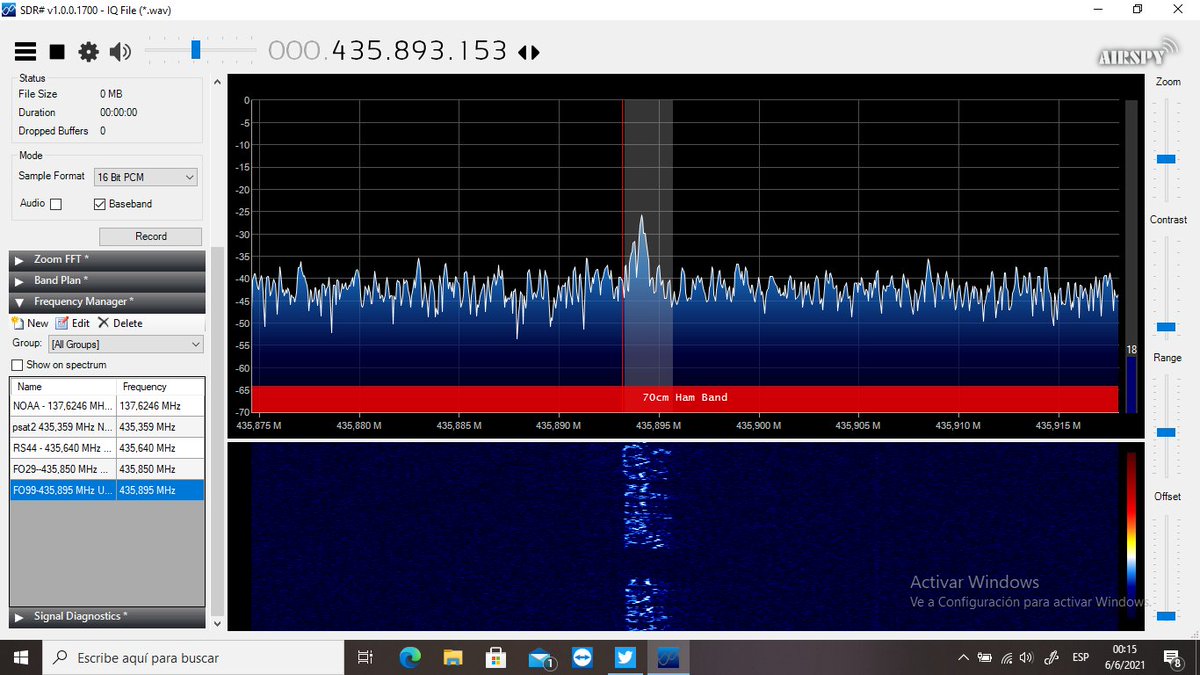The height and width of the screenshot is (675, 1200).
Task: Uncheck the Baseband checkbox
Action: [99, 204]
